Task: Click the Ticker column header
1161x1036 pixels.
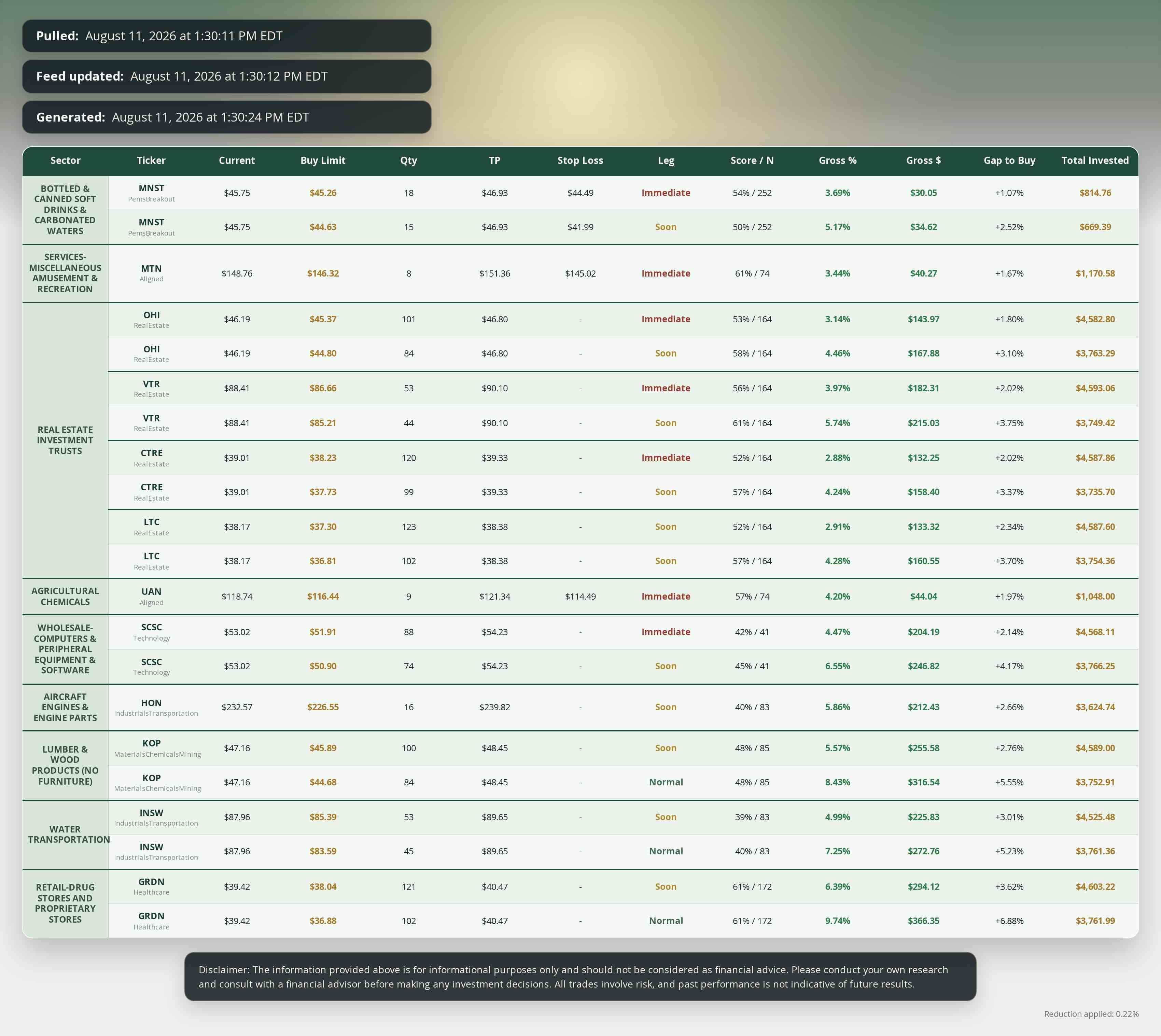Action: (x=151, y=160)
